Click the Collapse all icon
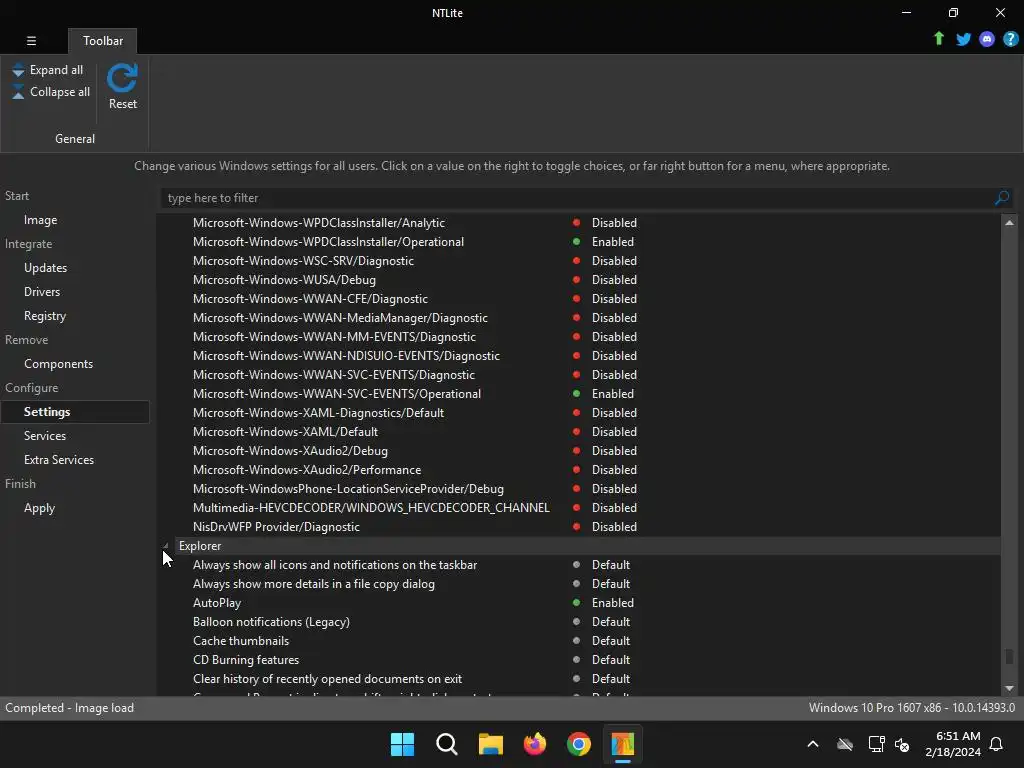Image resolution: width=1024 pixels, height=768 pixels. click(18, 92)
